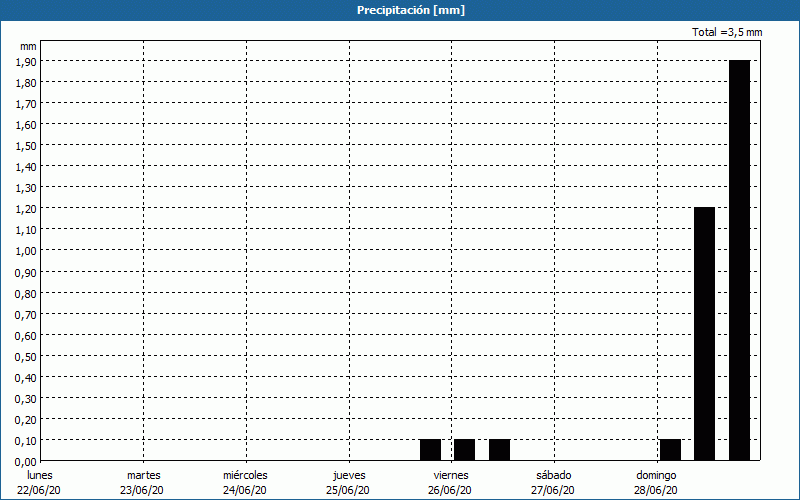The width and height of the screenshot is (800, 500).
Task: Click the jueves 25/06/20 axis label
Action: (348, 483)
